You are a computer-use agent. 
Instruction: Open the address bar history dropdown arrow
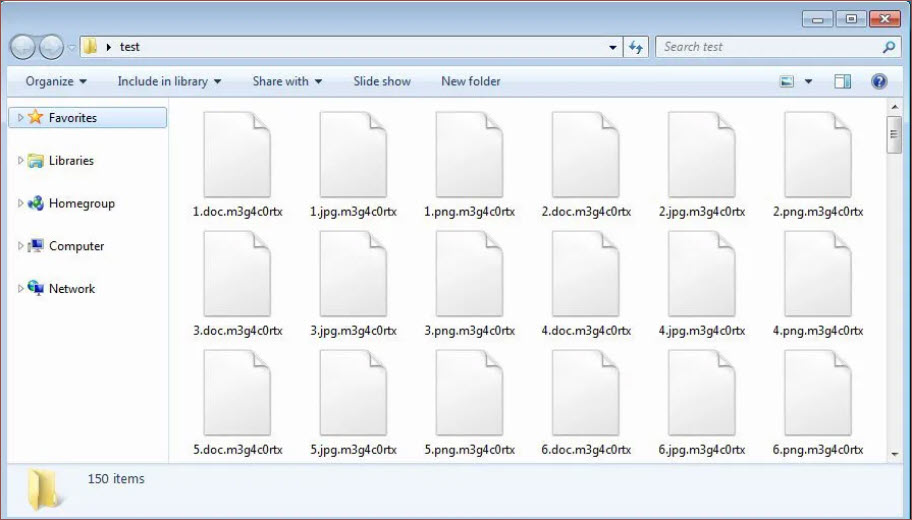613,47
